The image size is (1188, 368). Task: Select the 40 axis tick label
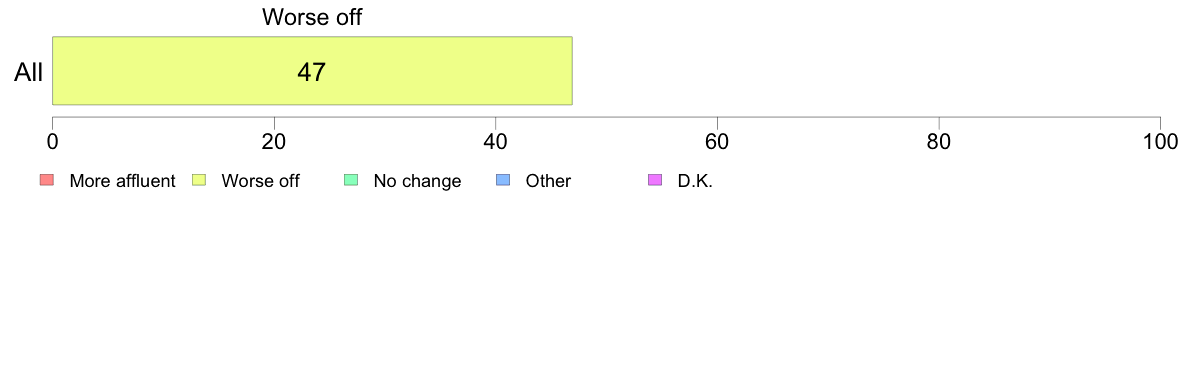[x=496, y=141]
